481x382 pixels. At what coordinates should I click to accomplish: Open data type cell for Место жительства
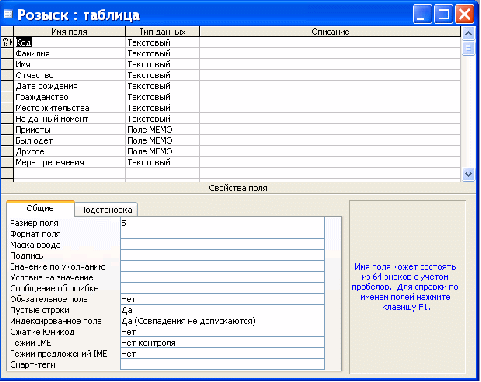tap(162, 108)
